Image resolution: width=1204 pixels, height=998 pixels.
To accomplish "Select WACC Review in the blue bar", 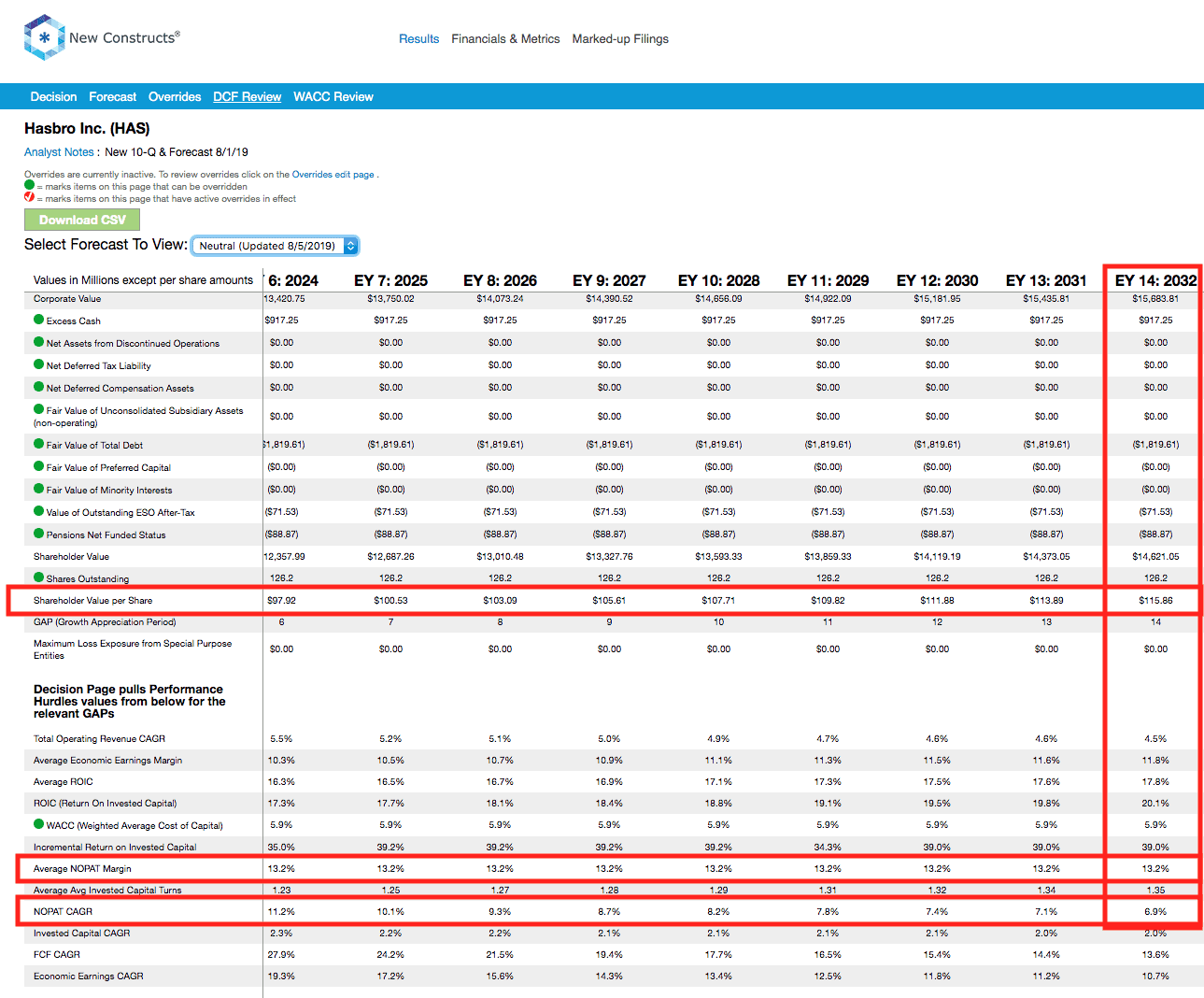I will 333,97.
